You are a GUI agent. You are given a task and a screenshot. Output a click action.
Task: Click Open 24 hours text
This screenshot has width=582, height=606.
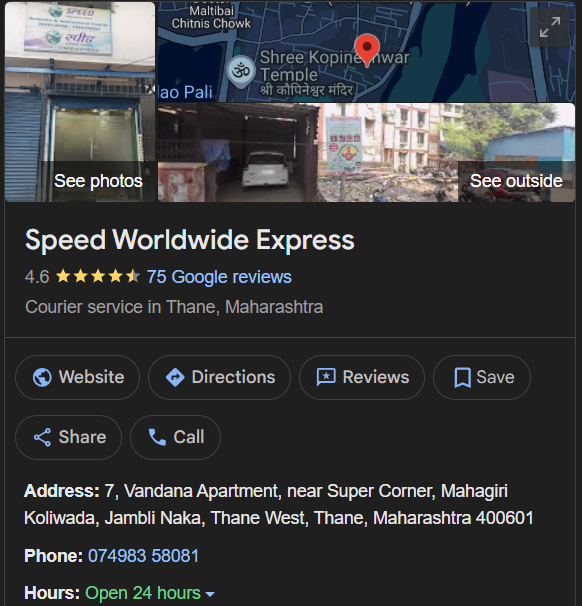(x=143, y=593)
